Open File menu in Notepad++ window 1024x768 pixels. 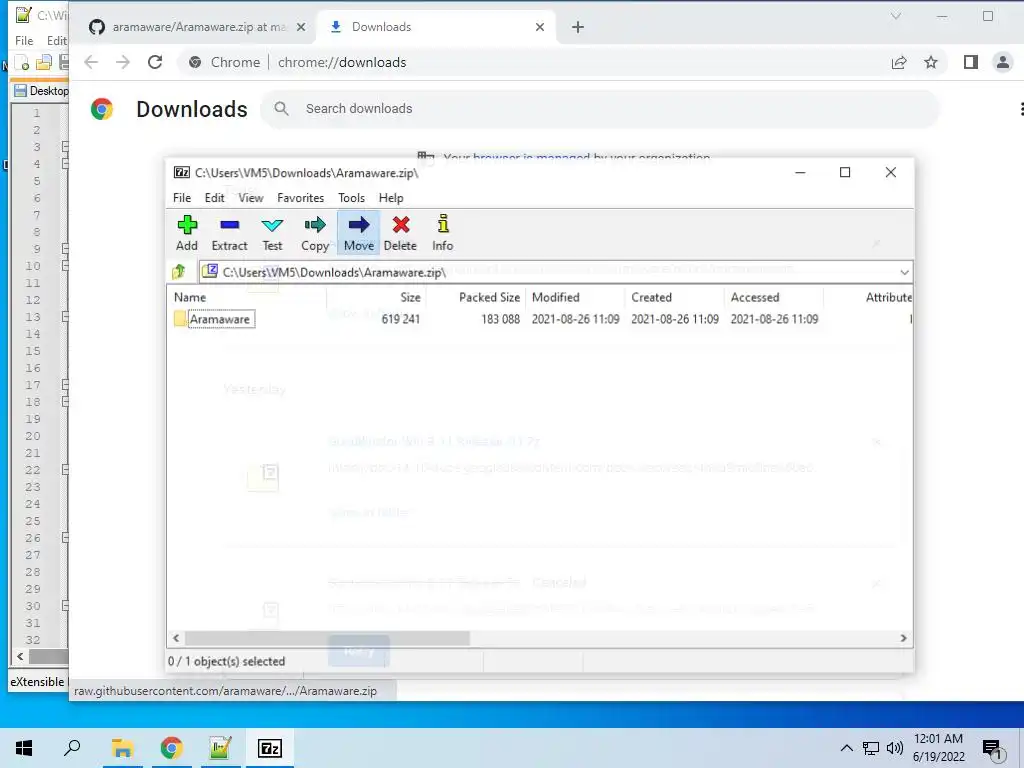coord(24,40)
